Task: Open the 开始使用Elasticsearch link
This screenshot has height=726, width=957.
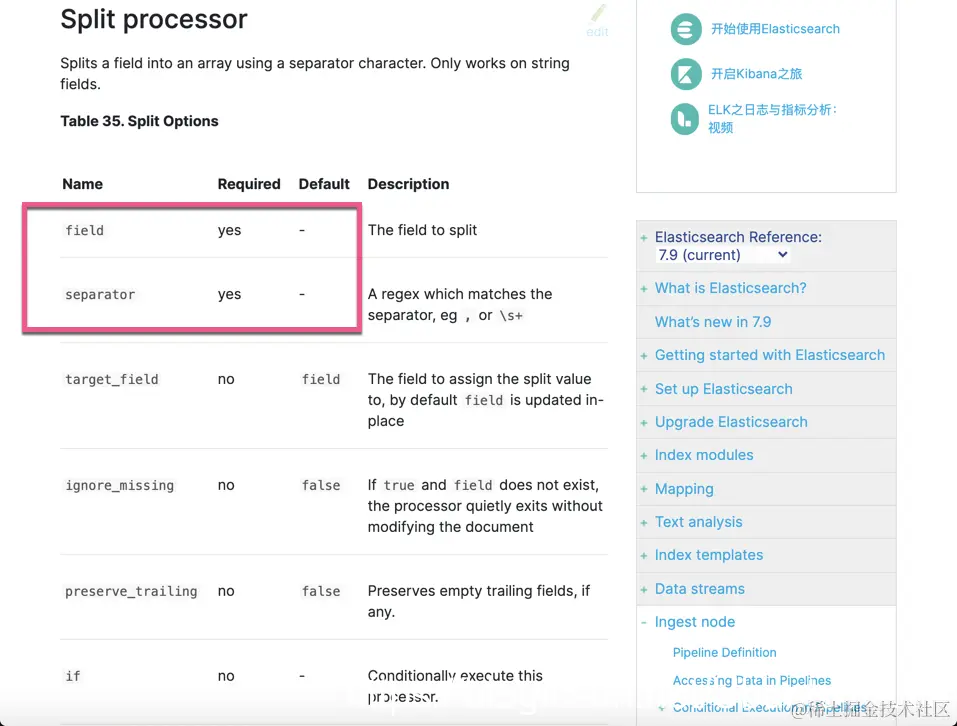Action: 775,29
